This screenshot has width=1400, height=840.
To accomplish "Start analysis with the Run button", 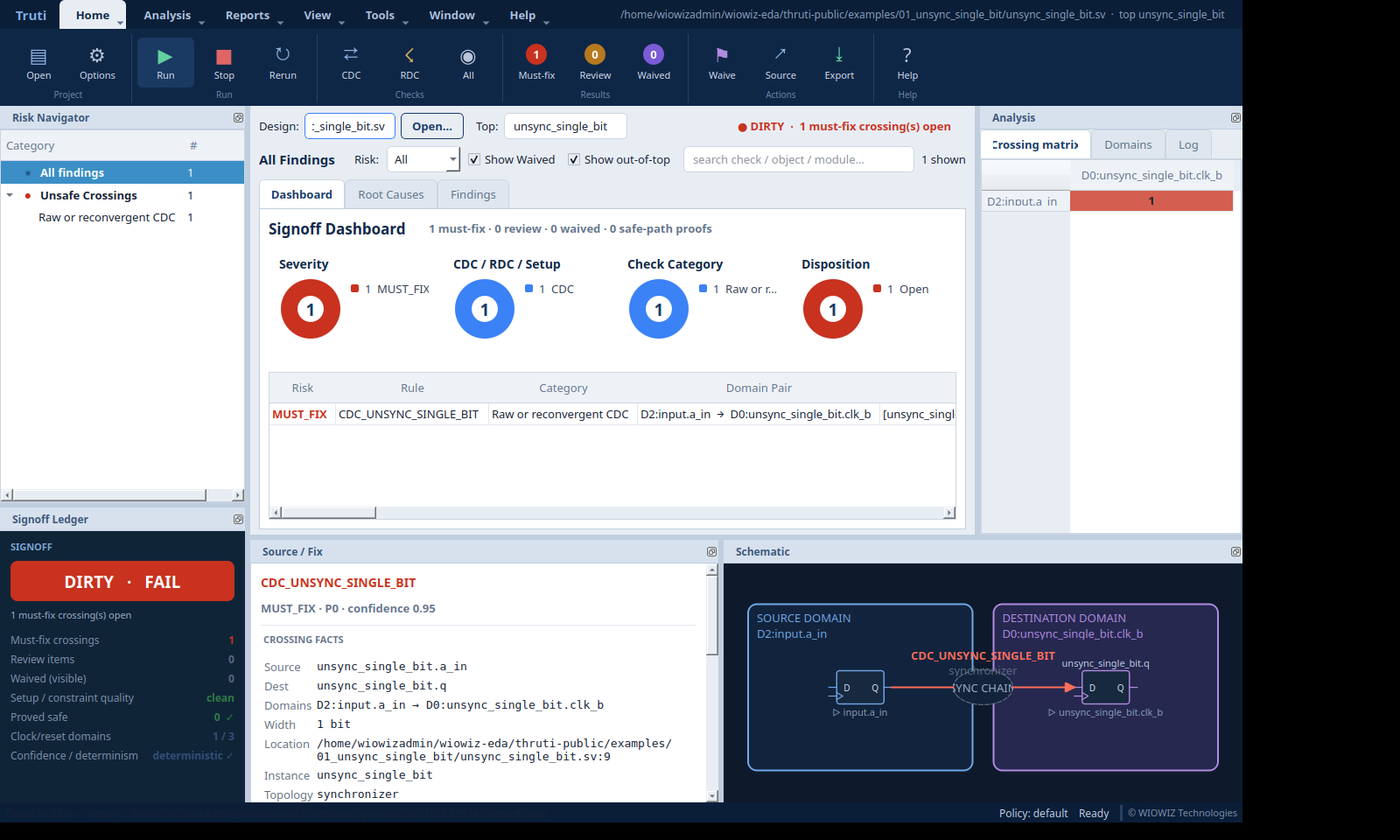I will point(165,63).
